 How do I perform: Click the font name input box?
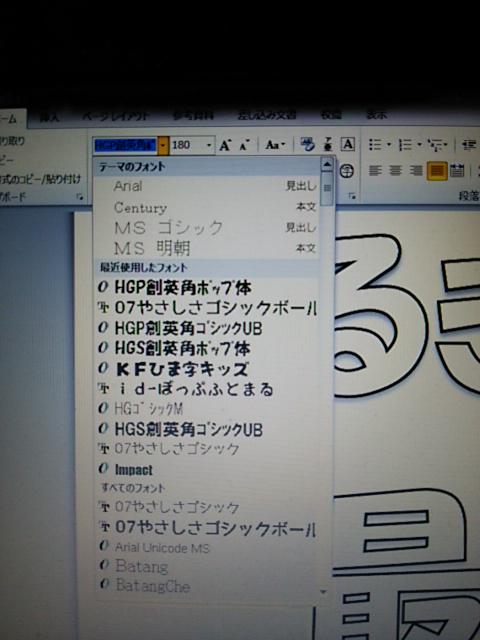(125, 145)
